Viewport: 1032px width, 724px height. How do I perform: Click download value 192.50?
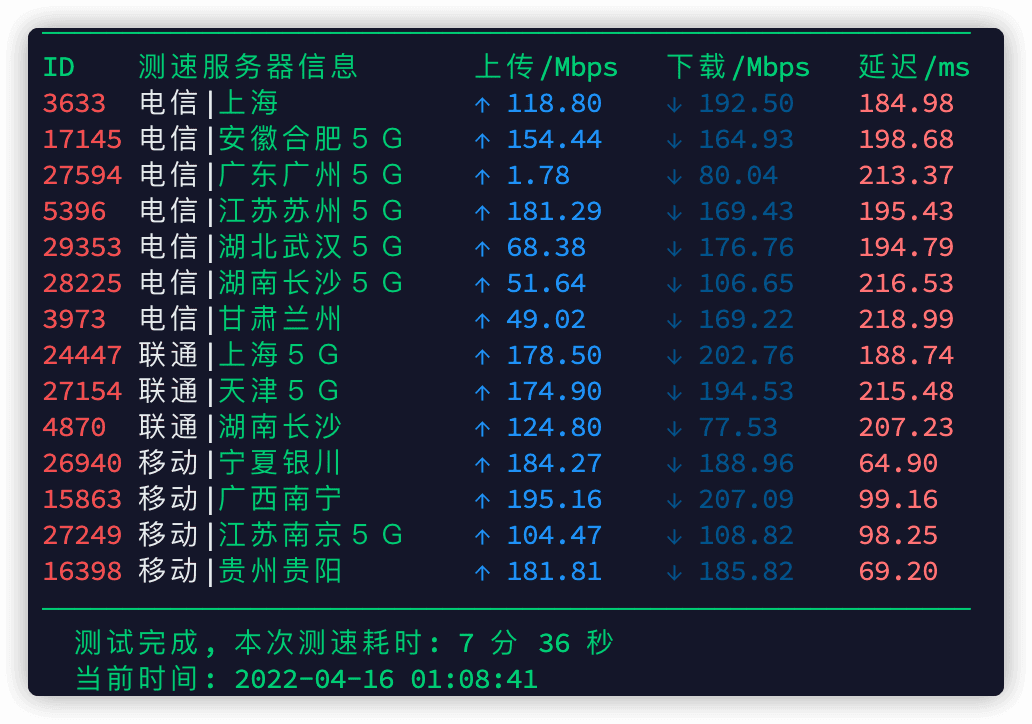point(746,103)
